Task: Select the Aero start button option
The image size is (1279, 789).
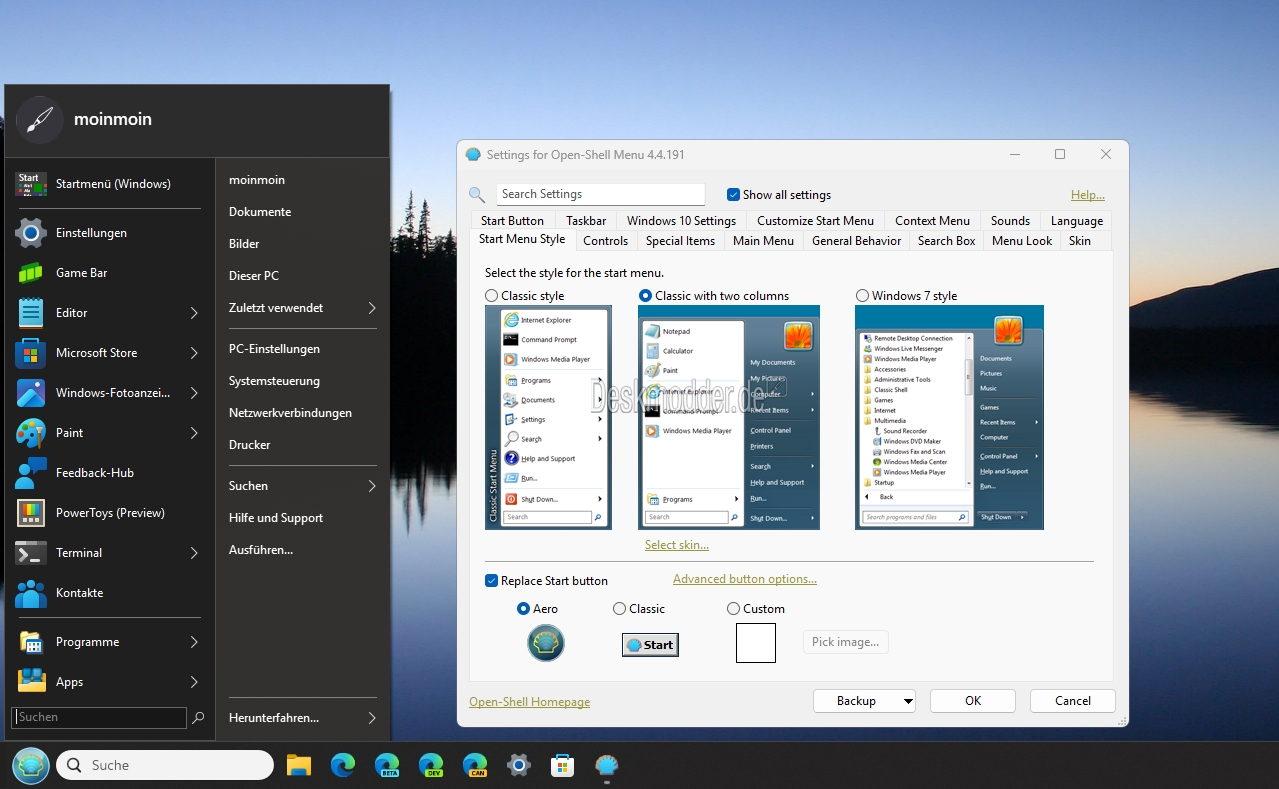Action: [x=523, y=609]
